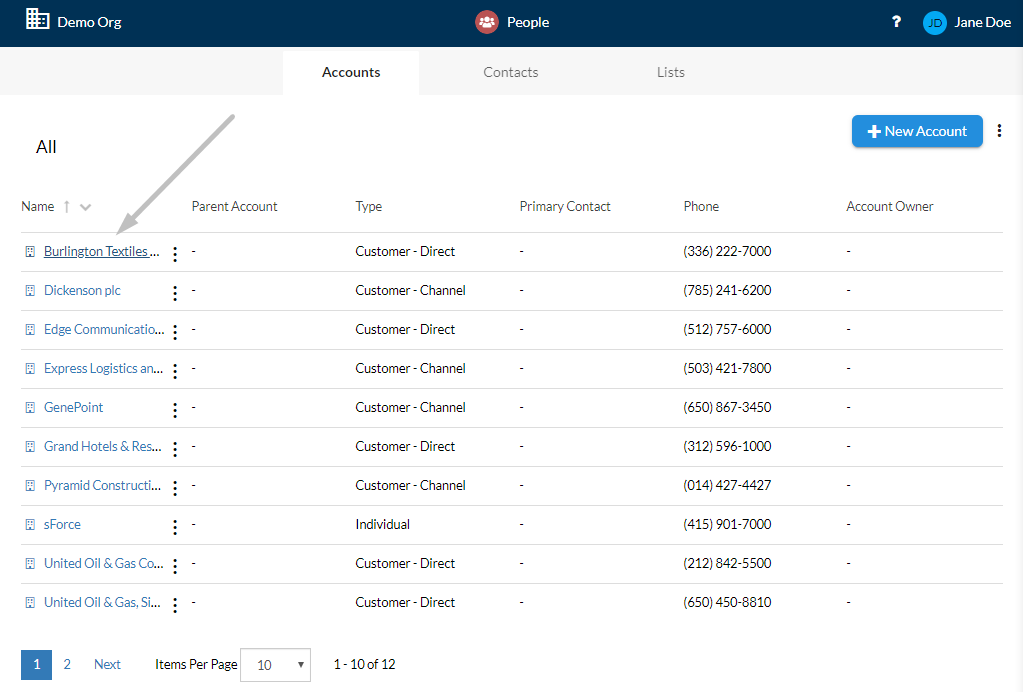Viewport: 1023px width, 692px height.
Task: Open the help question mark icon
Action: click(896, 22)
